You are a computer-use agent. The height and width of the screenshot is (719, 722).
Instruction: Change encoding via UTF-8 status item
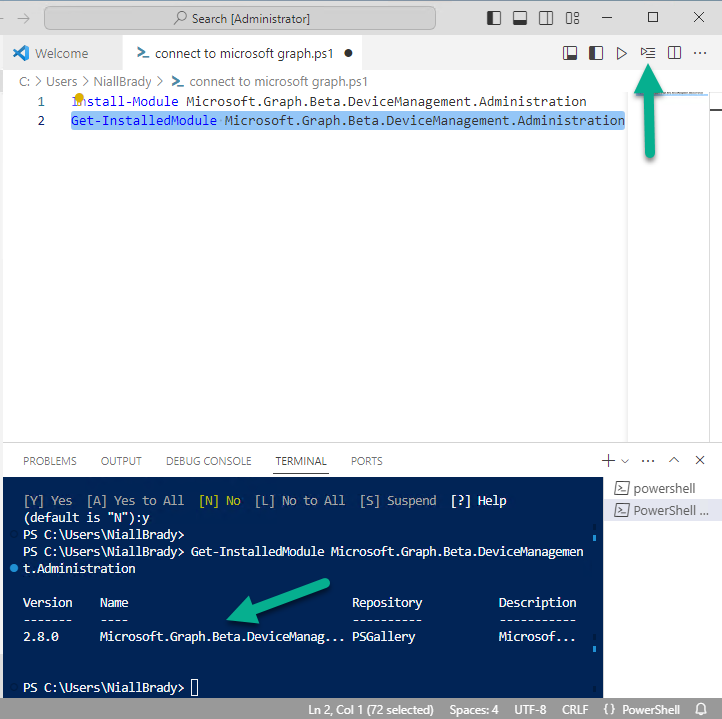point(530,710)
